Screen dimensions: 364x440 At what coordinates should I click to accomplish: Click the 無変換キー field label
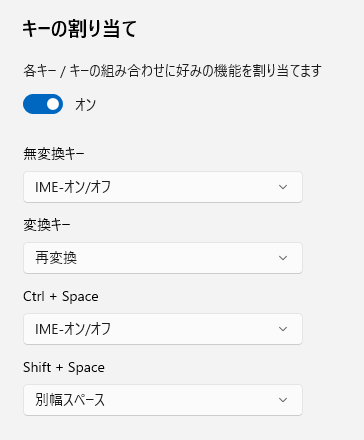click(x=54, y=154)
